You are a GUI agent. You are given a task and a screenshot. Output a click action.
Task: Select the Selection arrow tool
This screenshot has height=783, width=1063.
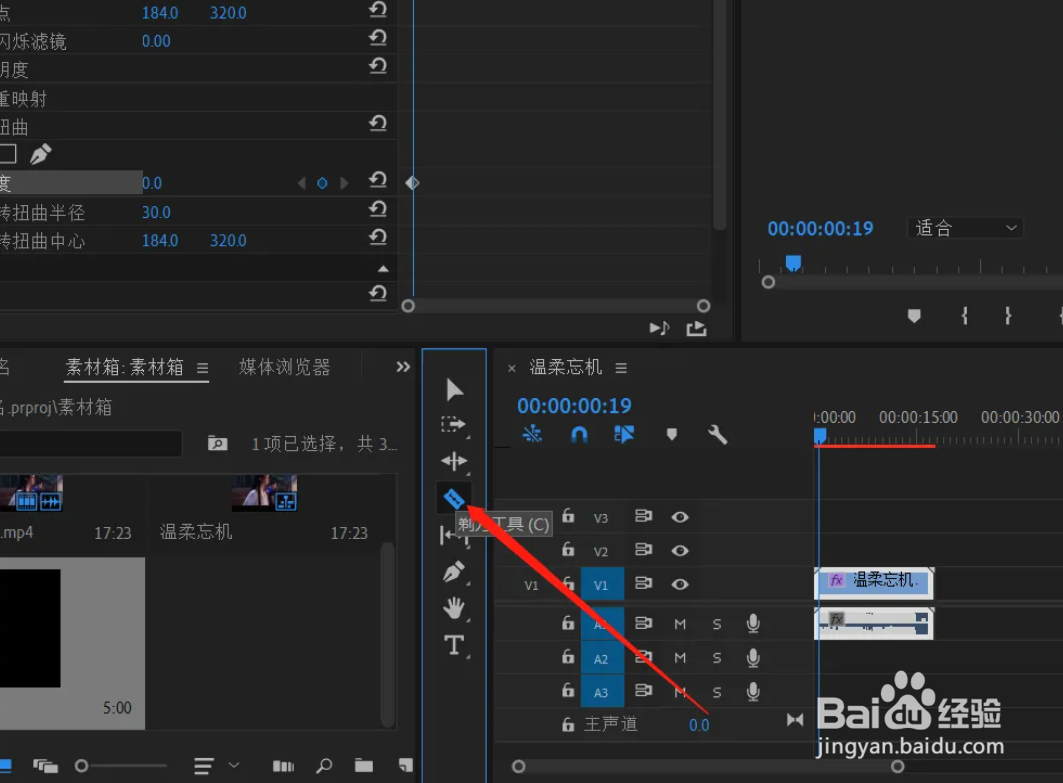point(454,390)
